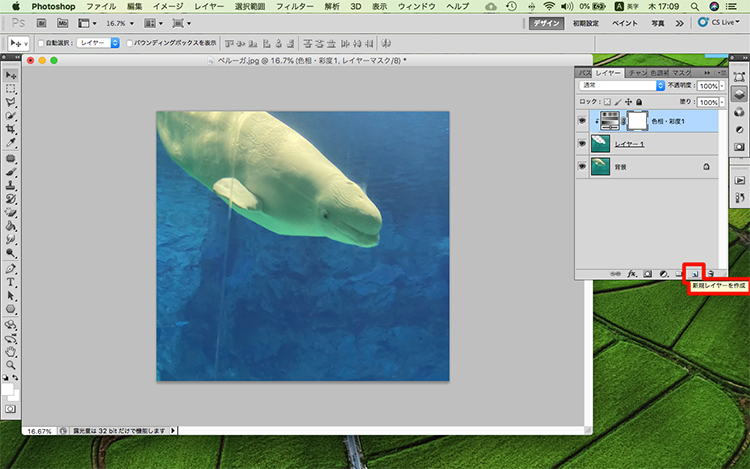Image resolution: width=750 pixels, height=469 pixels.
Task: Open the layer style fx menu
Action: coord(631,272)
